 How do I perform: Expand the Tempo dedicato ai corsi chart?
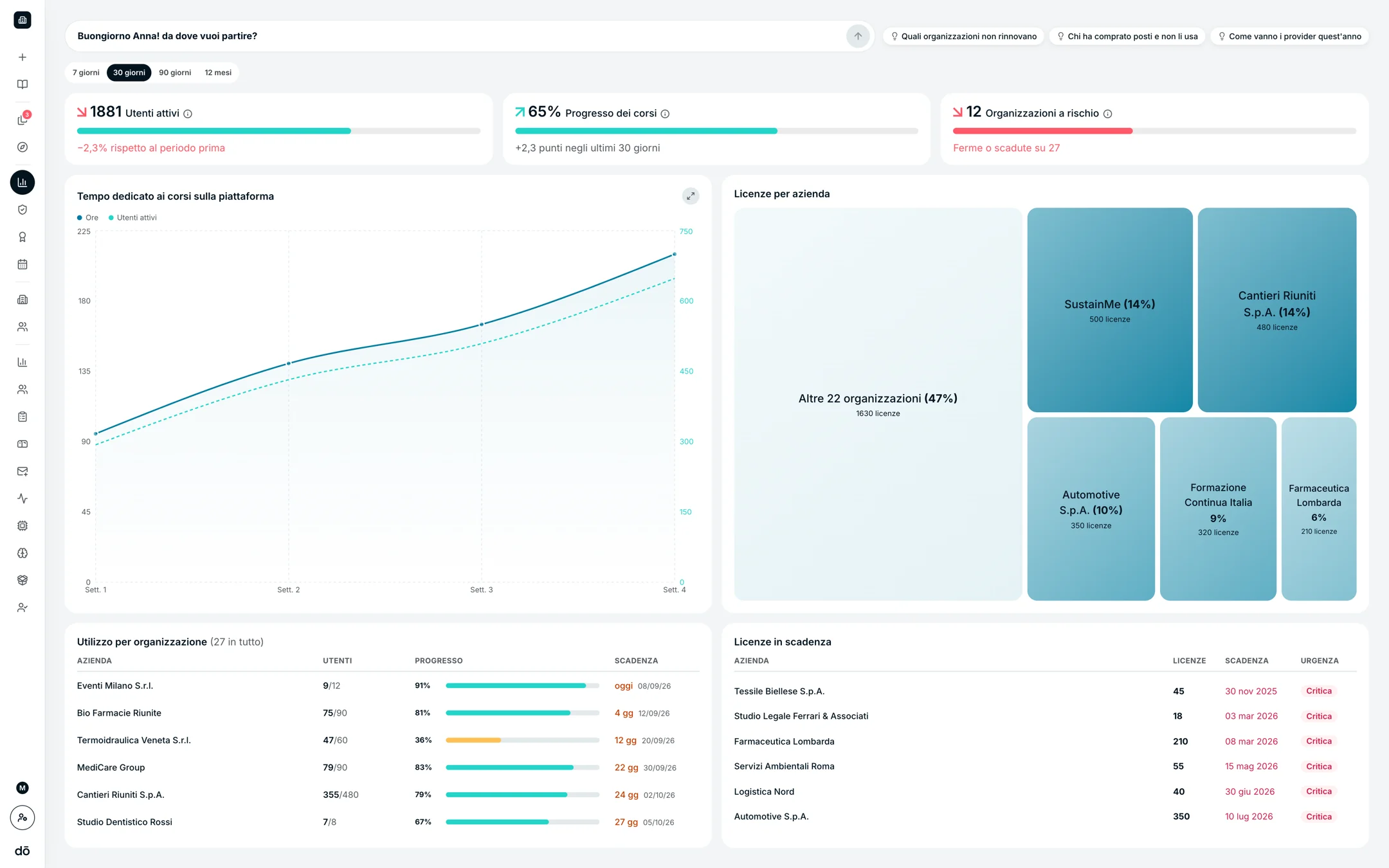691,196
